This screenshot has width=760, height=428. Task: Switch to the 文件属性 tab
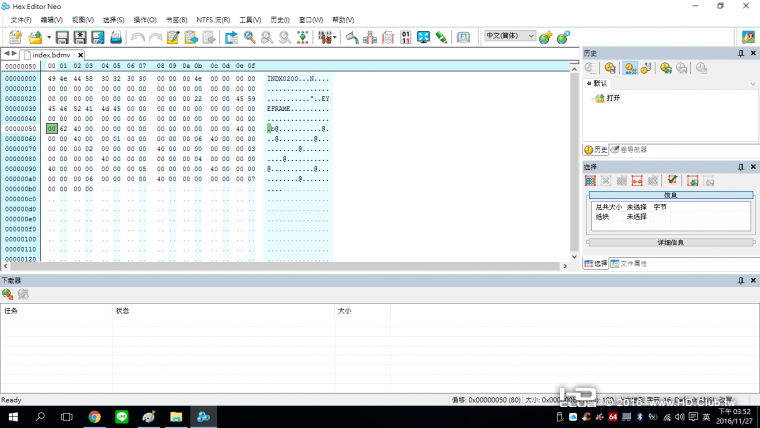629,263
